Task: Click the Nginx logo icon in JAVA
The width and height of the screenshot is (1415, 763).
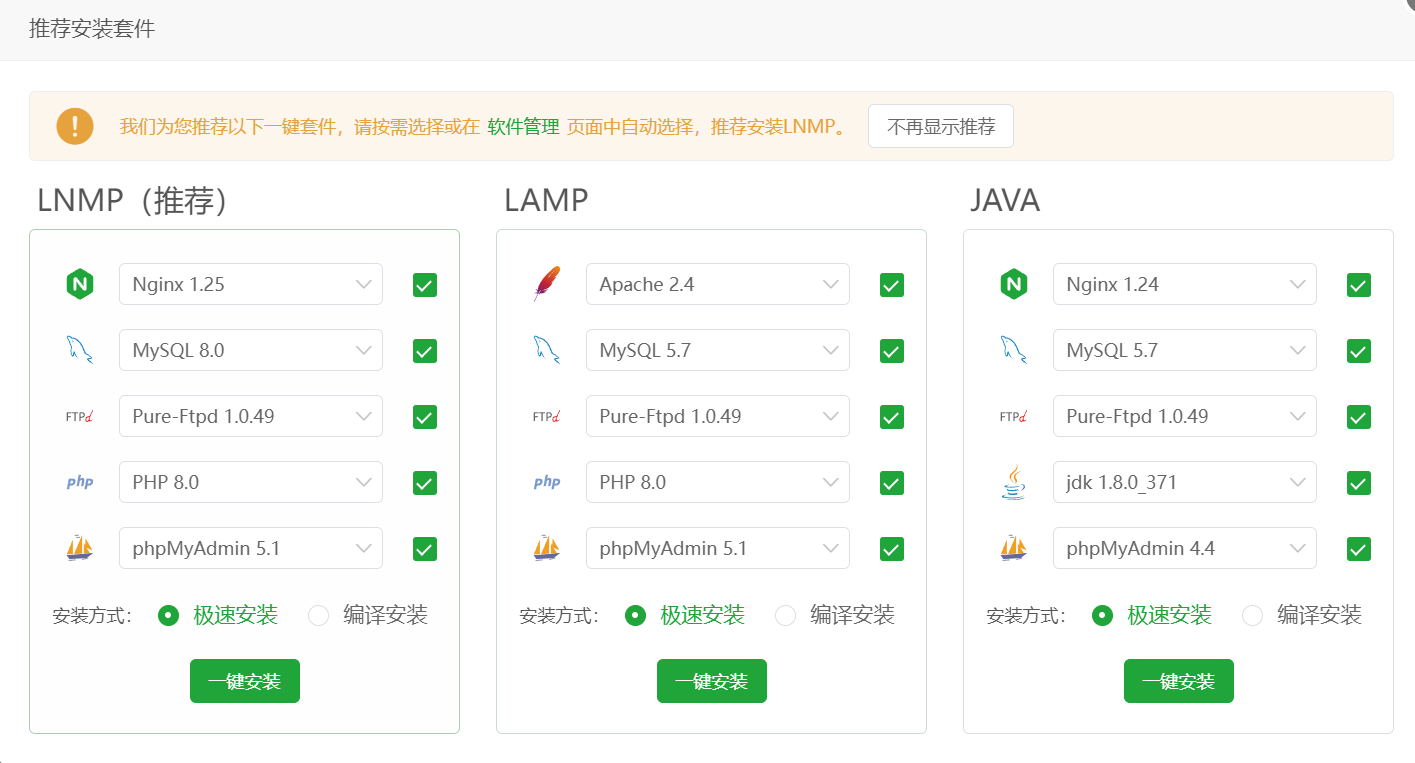Action: (1014, 285)
